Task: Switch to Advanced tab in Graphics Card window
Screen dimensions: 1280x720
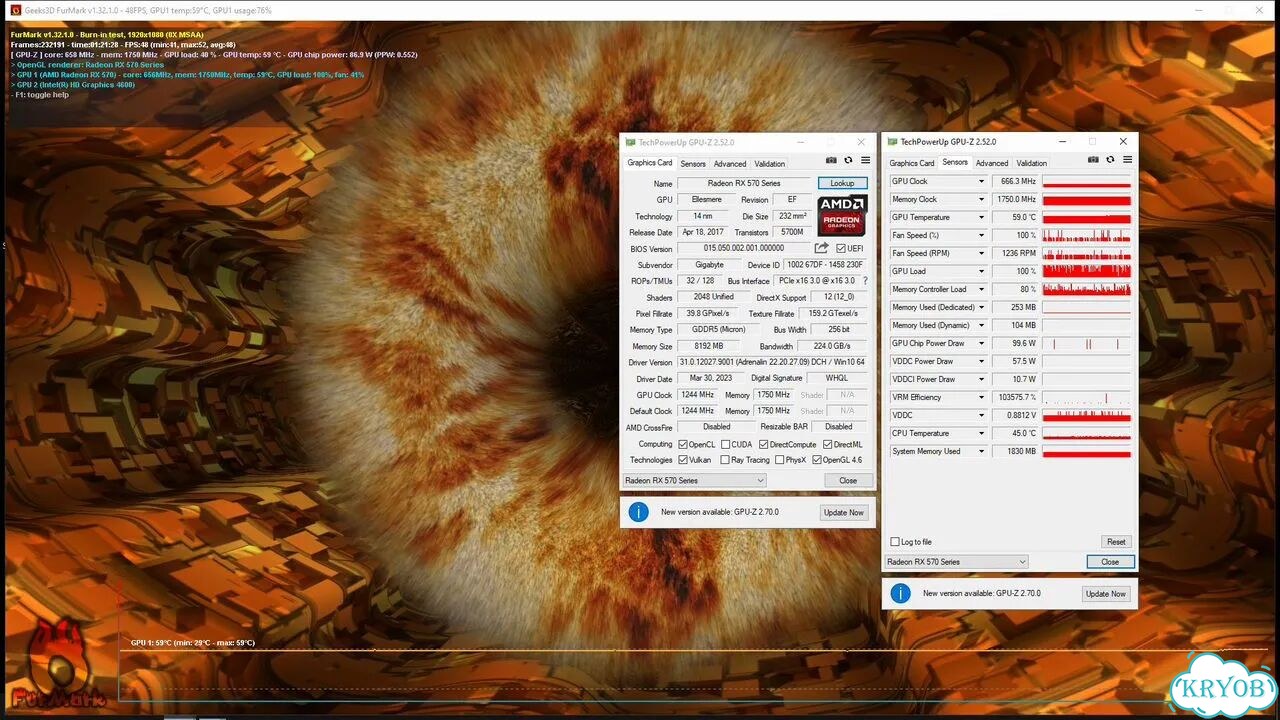Action: [730, 164]
